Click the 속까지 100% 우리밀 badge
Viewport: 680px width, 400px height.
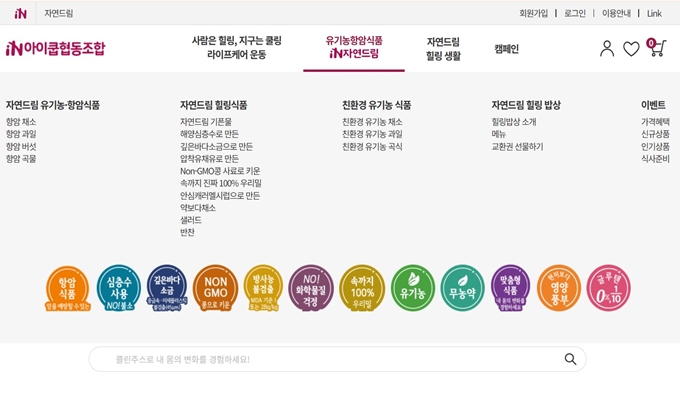[x=362, y=288]
